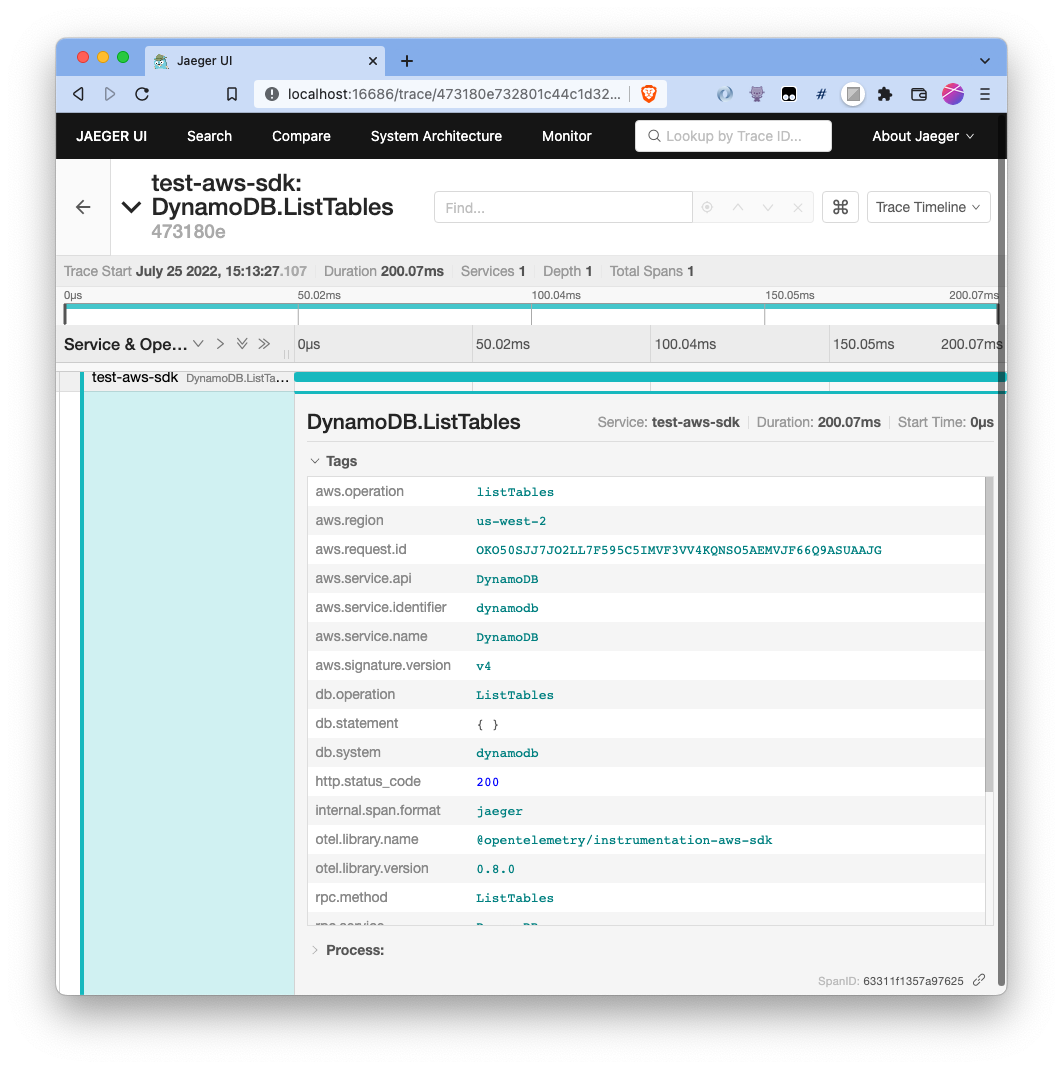The image size is (1063, 1069).
Task: Collapse the trace header chevron beside the title
Action: point(131,207)
